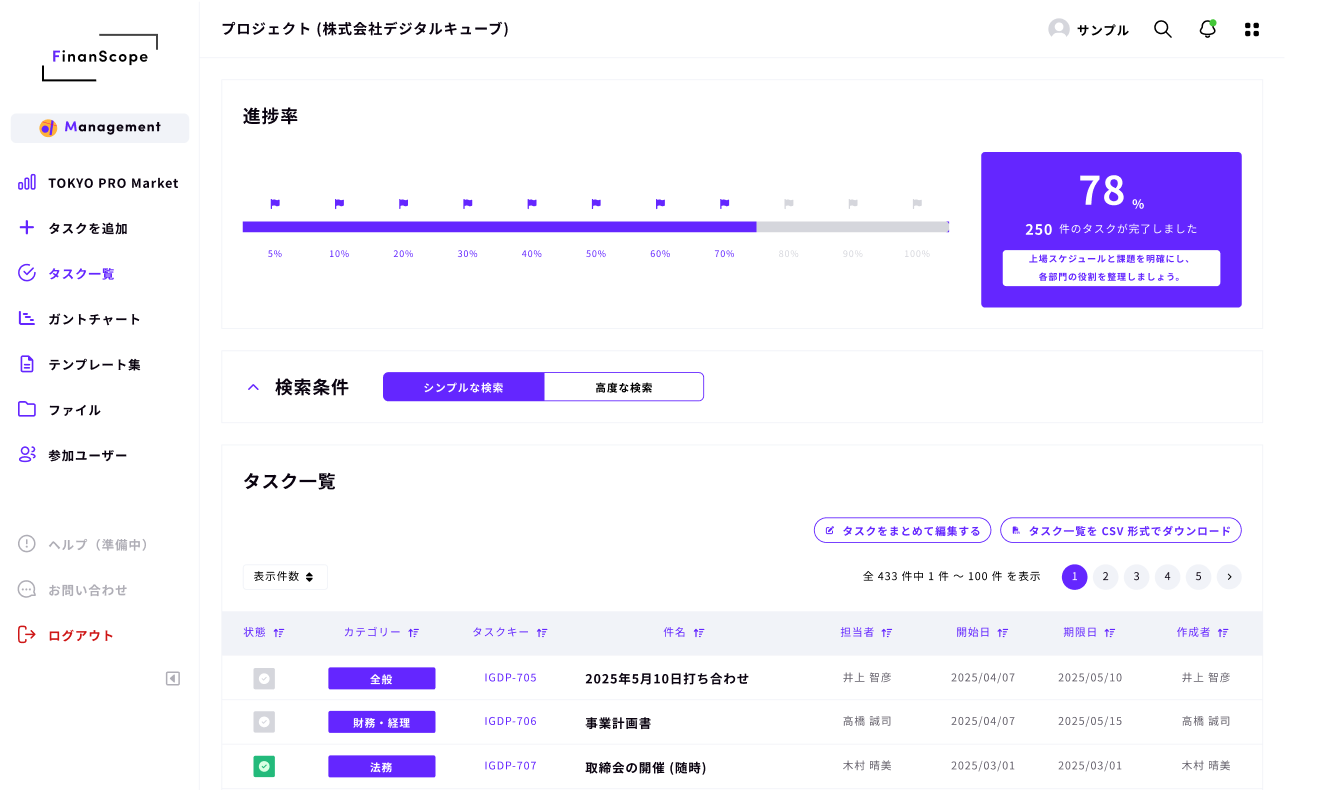Open the 表示件数 dropdown
Screen dimensions: 1320x790
[285, 577]
